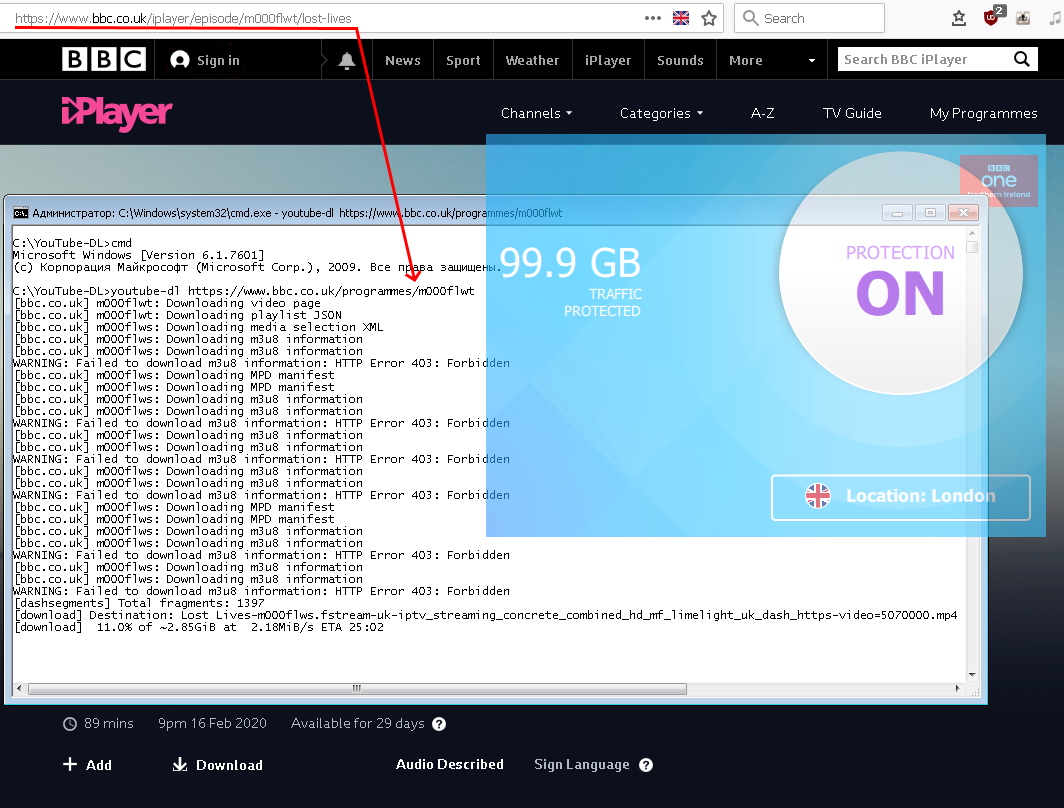Click cmd horizontal scrollbar thumb
This screenshot has width=1064, height=808.
357,689
